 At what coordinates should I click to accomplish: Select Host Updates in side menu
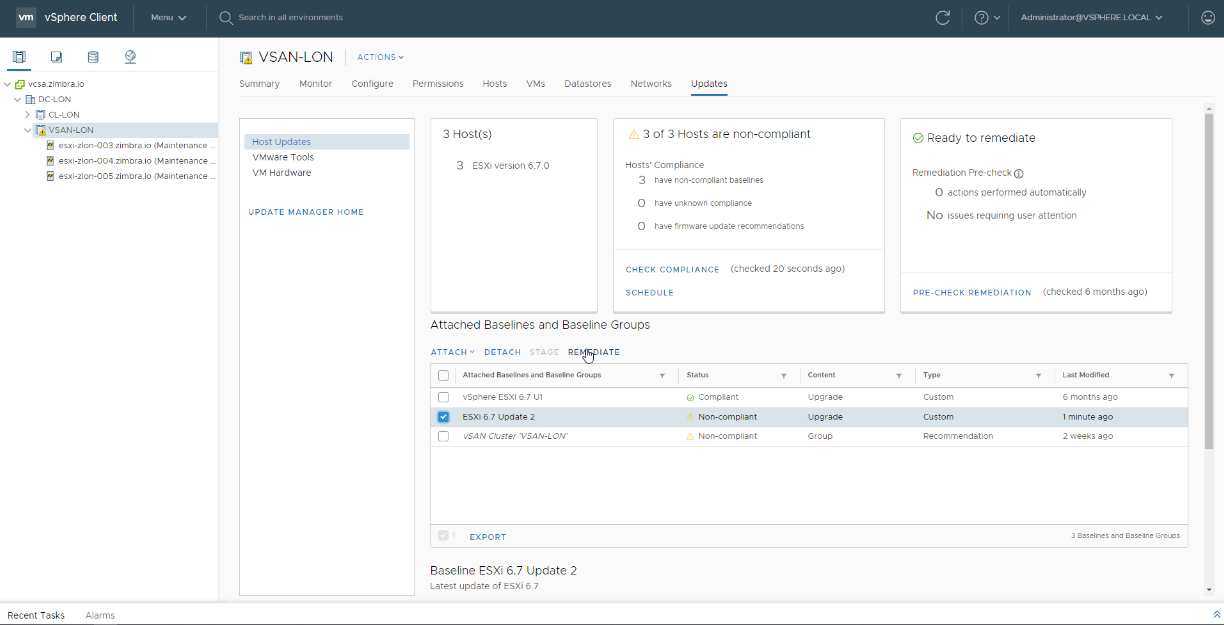[x=327, y=142]
